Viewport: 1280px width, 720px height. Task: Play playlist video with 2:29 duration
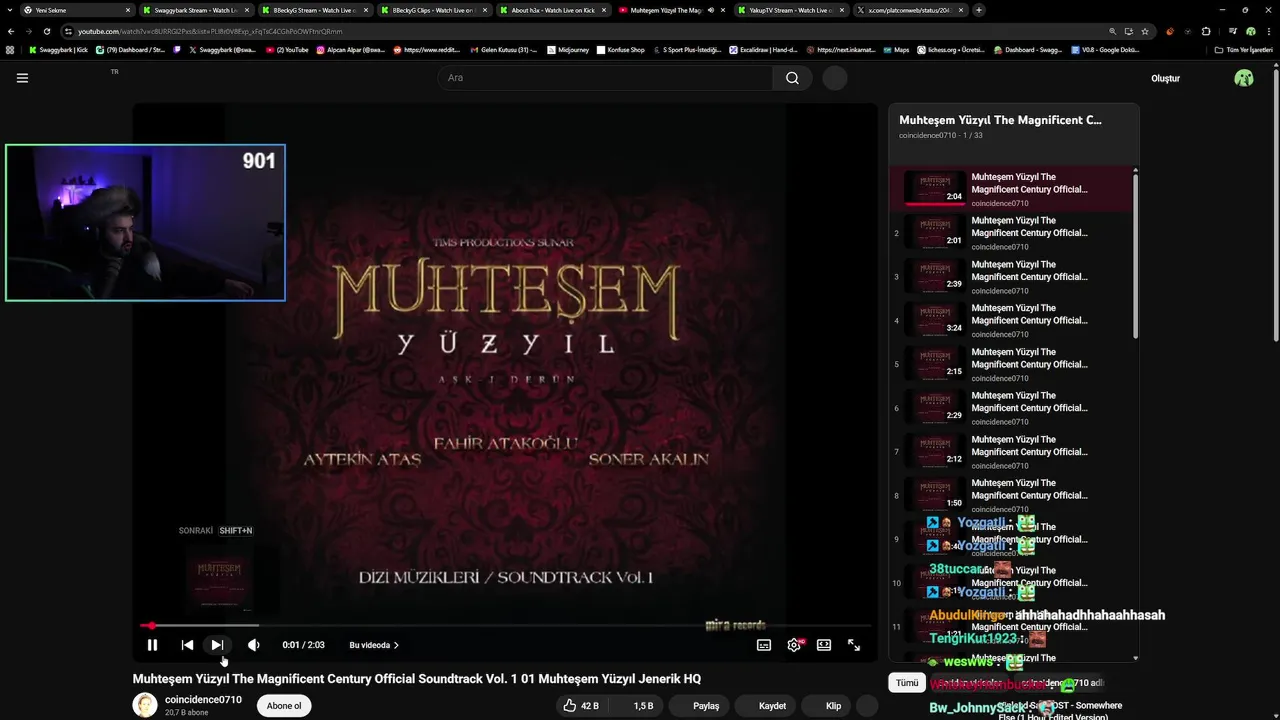1012,408
